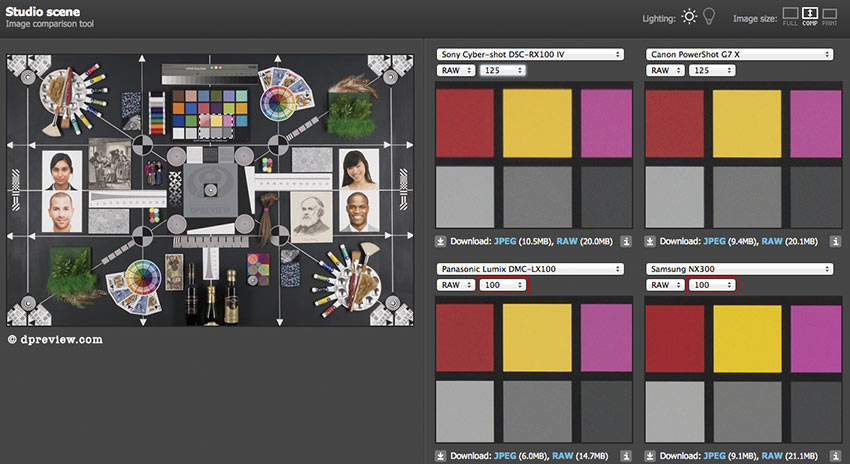This screenshot has height=464, width=850.
Task: Open the info icon for the Sony sample
Action: pos(626,241)
